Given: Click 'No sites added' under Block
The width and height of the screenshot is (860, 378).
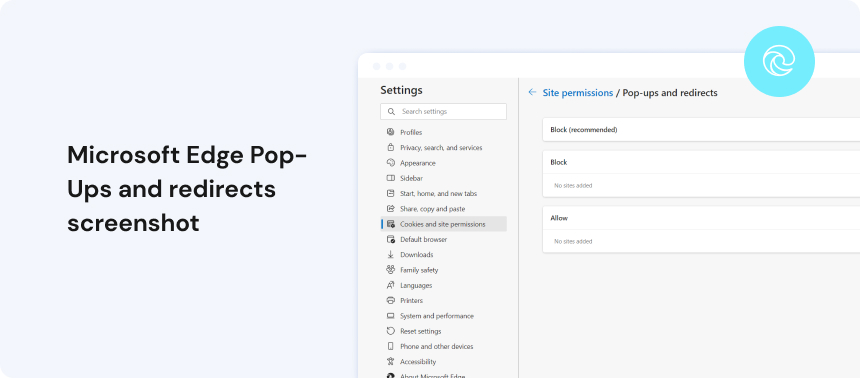Looking at the screenshot, I should tap(573, 185).
